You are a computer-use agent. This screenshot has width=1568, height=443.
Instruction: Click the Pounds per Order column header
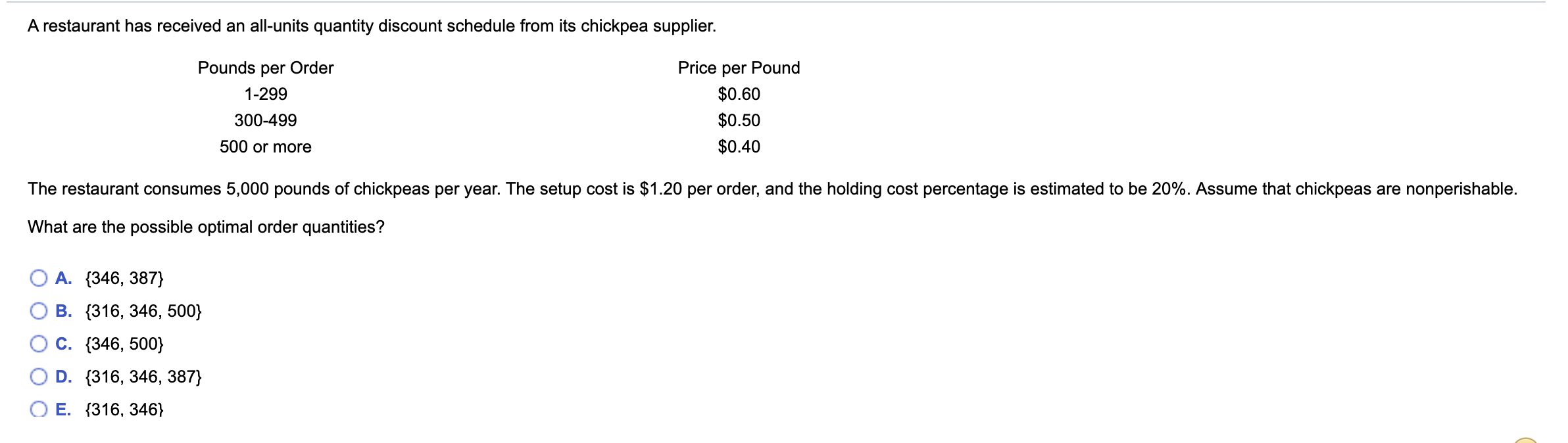coord(266,67)
